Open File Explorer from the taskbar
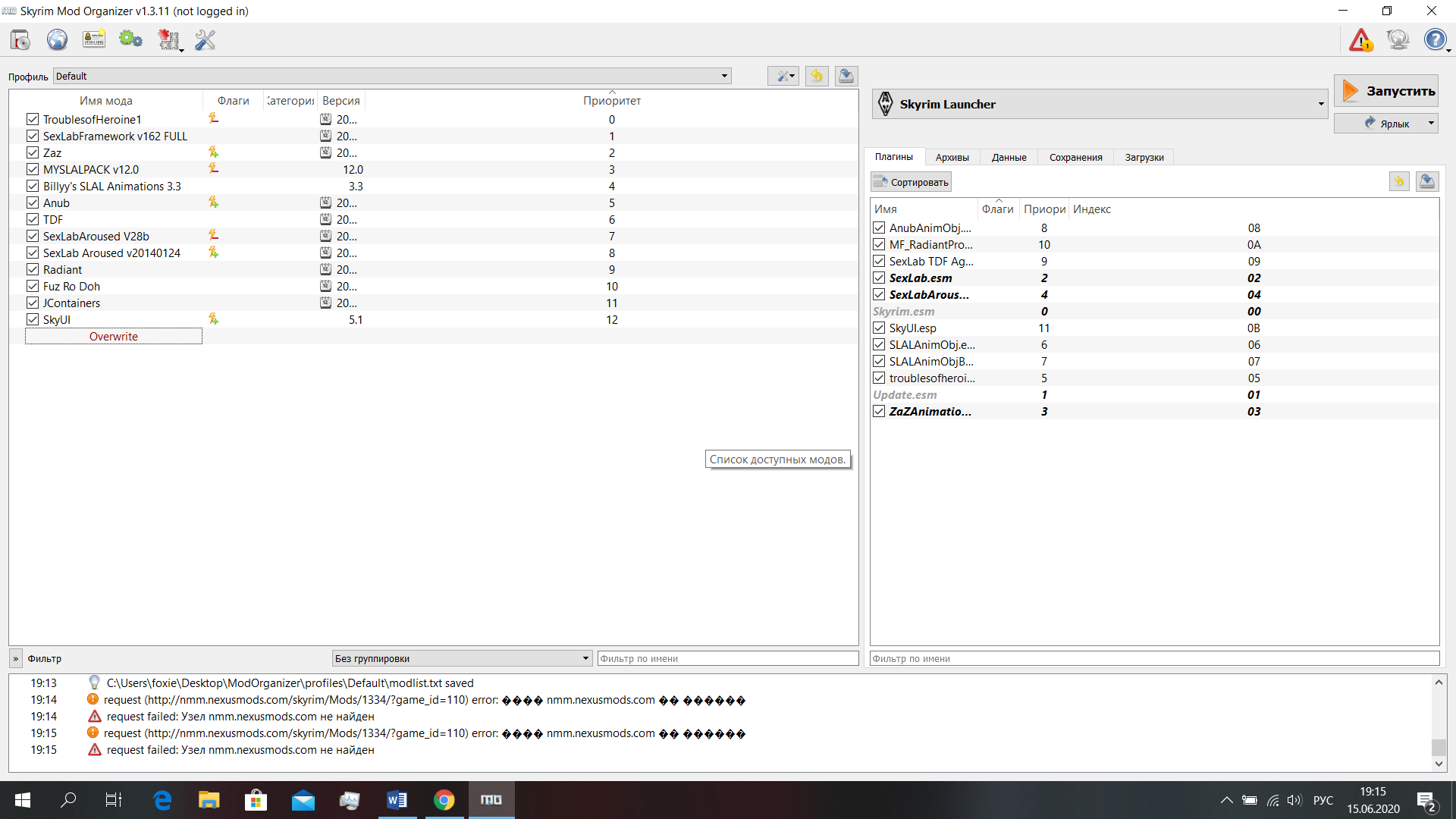The width and height of the screenshot is (1456, 819). tap(209, 800)
